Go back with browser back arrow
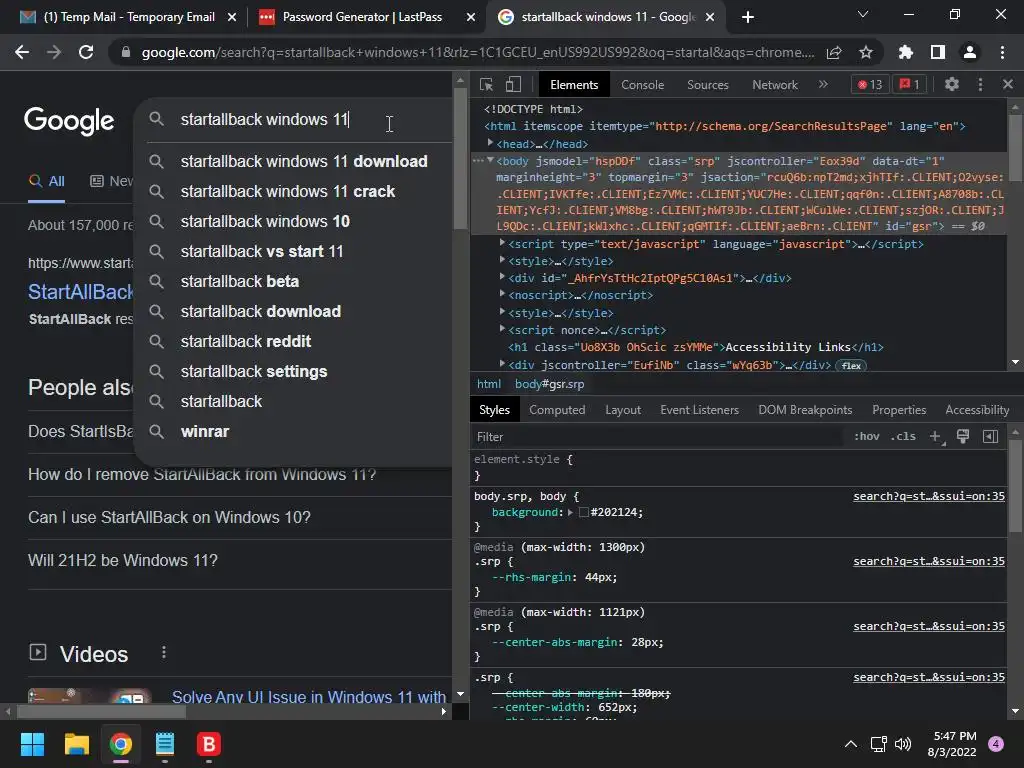 [22, 52]
